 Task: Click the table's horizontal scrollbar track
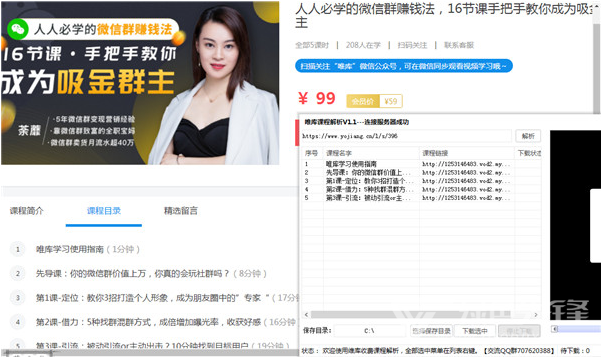tap(421, 315)
